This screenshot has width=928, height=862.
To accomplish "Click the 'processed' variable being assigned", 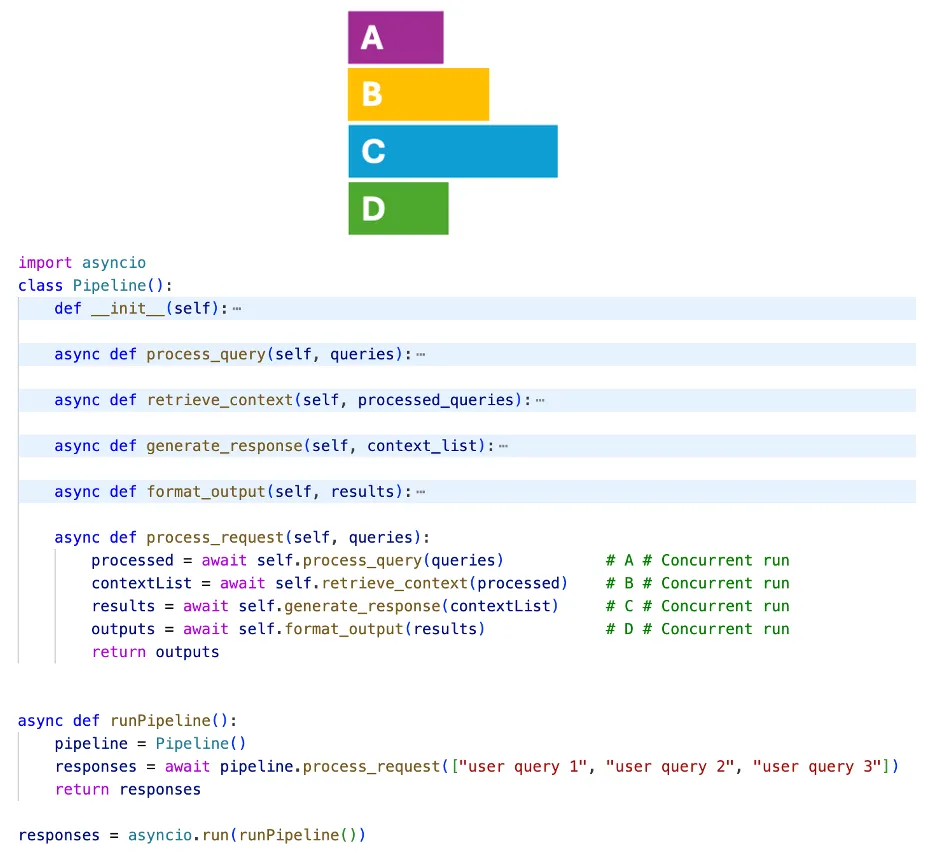I will [x=133, y=561].
